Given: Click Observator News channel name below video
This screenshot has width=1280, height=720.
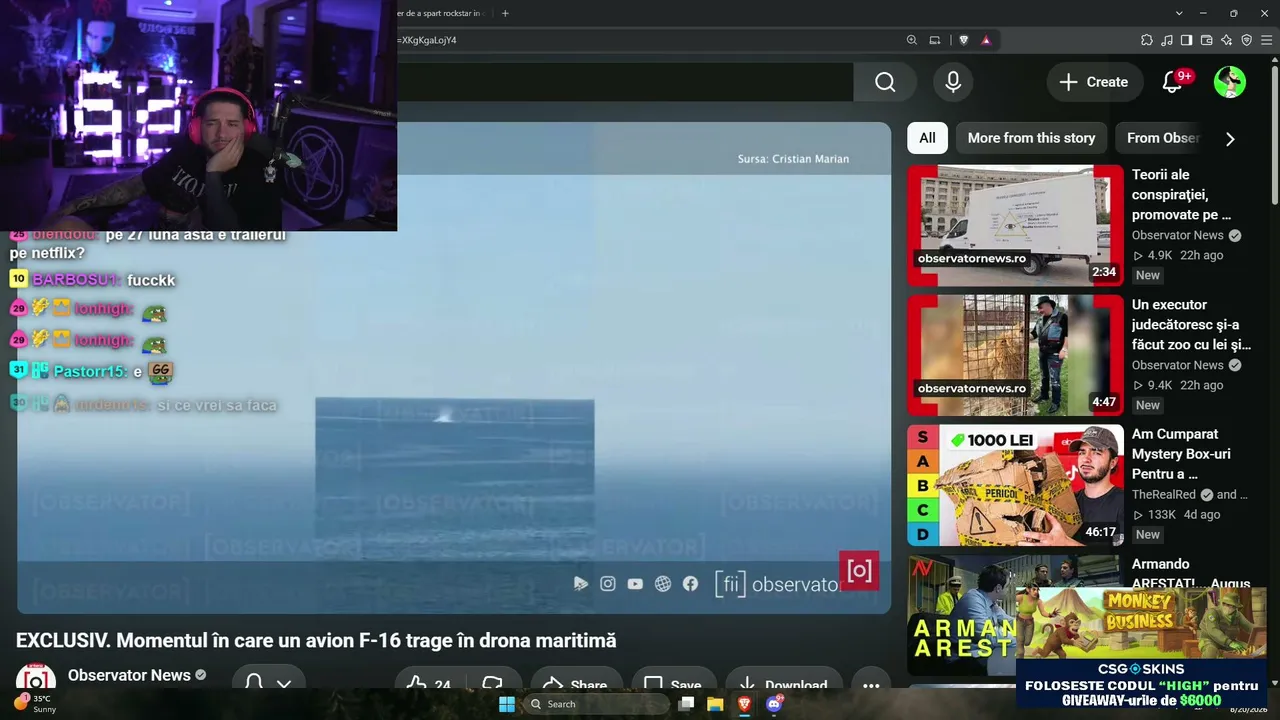Looking at the screenshot, I should 129,675.
